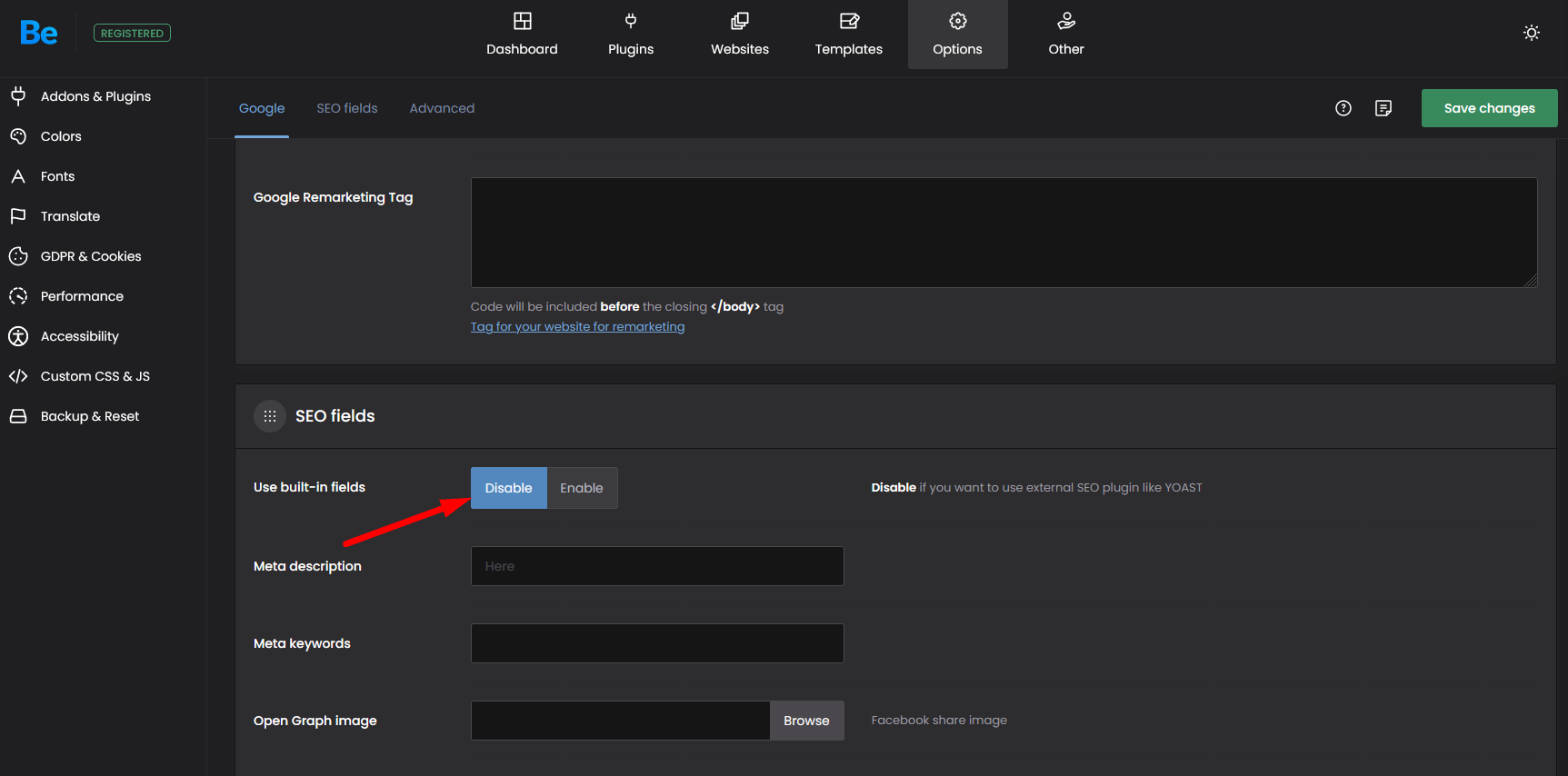Click the Accessibility person icon

[x=18, y=336]
